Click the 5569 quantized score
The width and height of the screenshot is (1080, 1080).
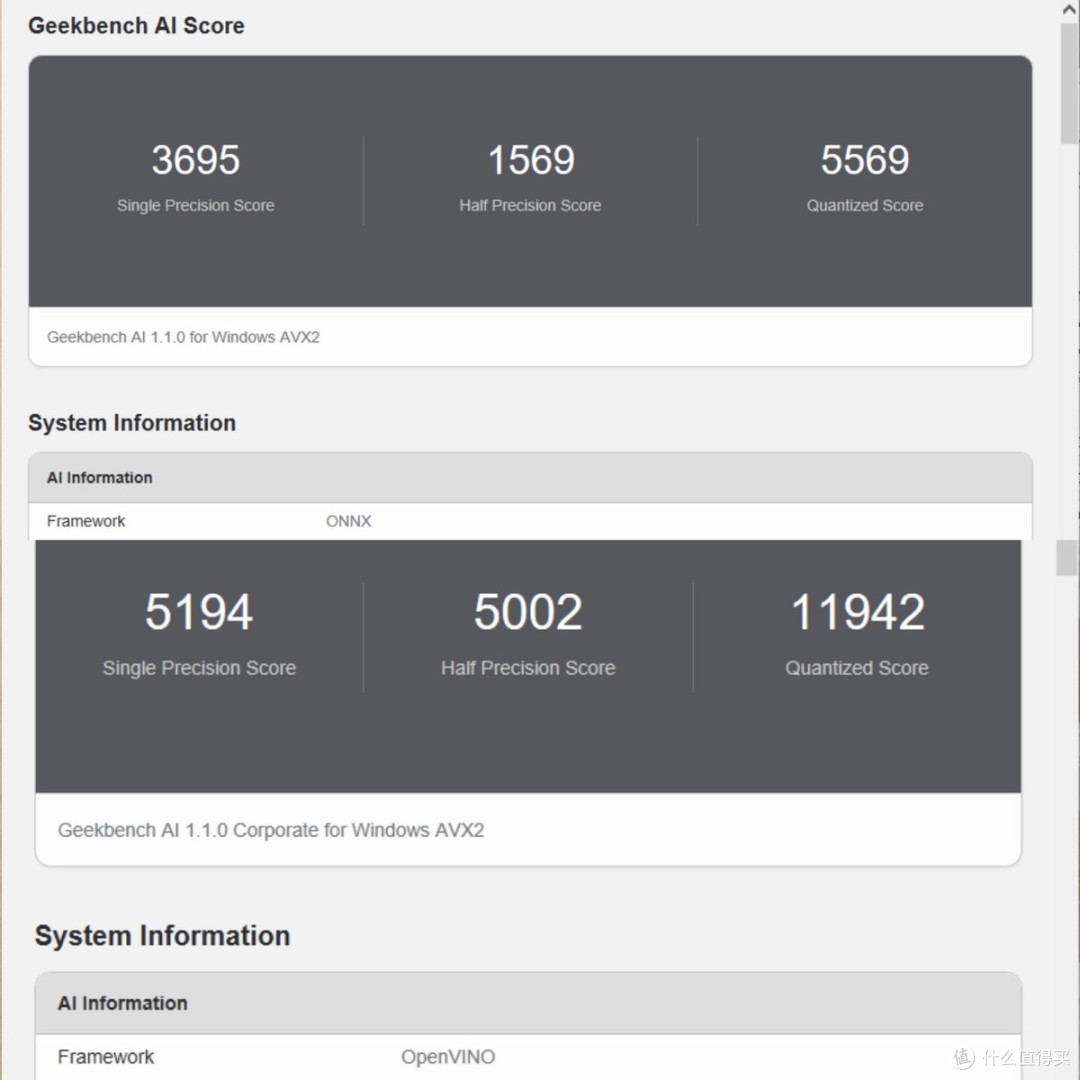[865, 160]
